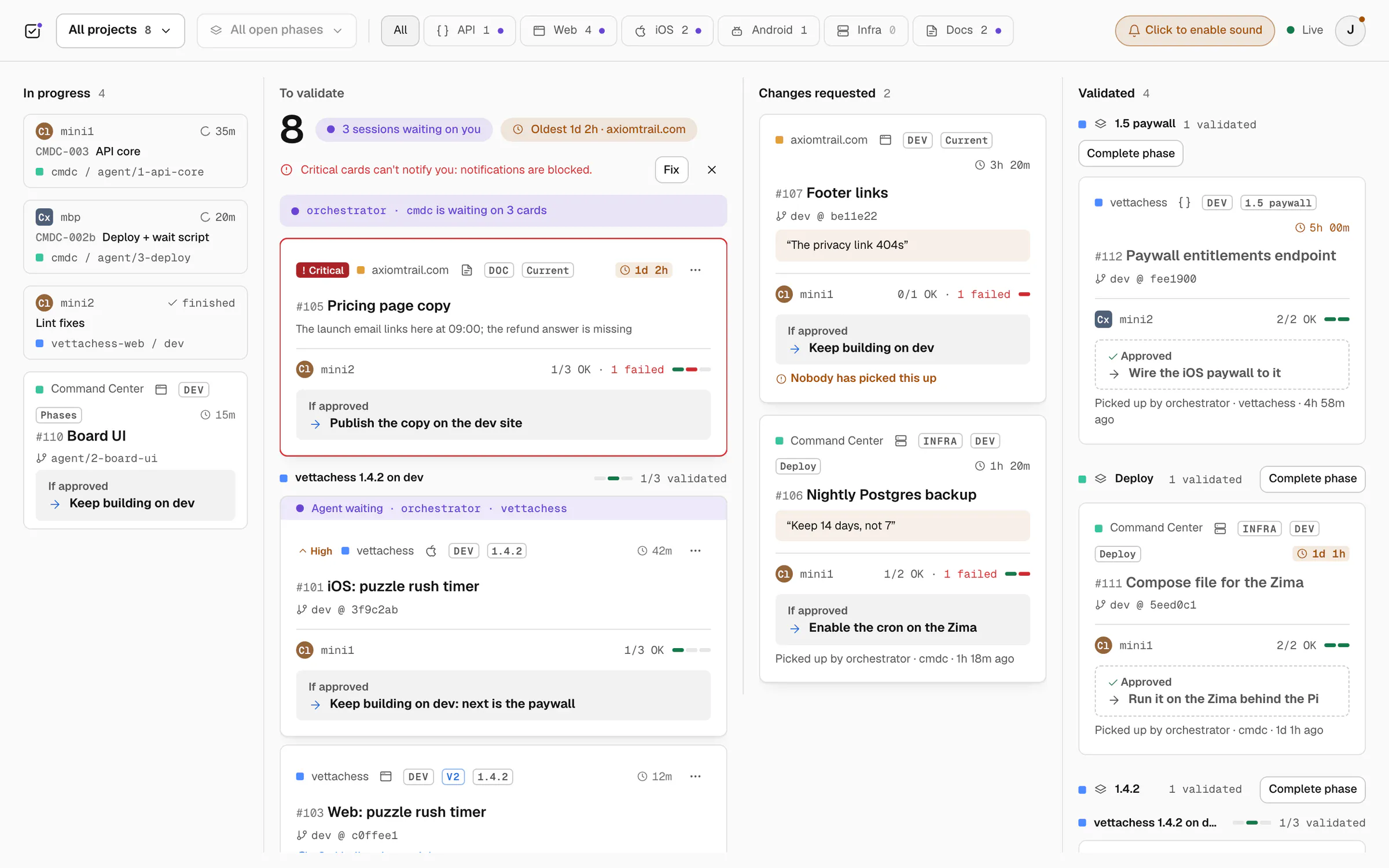Viewport: 1389px width, 868px height.
Task: Select the All filter tab
Action: (400, 30)
